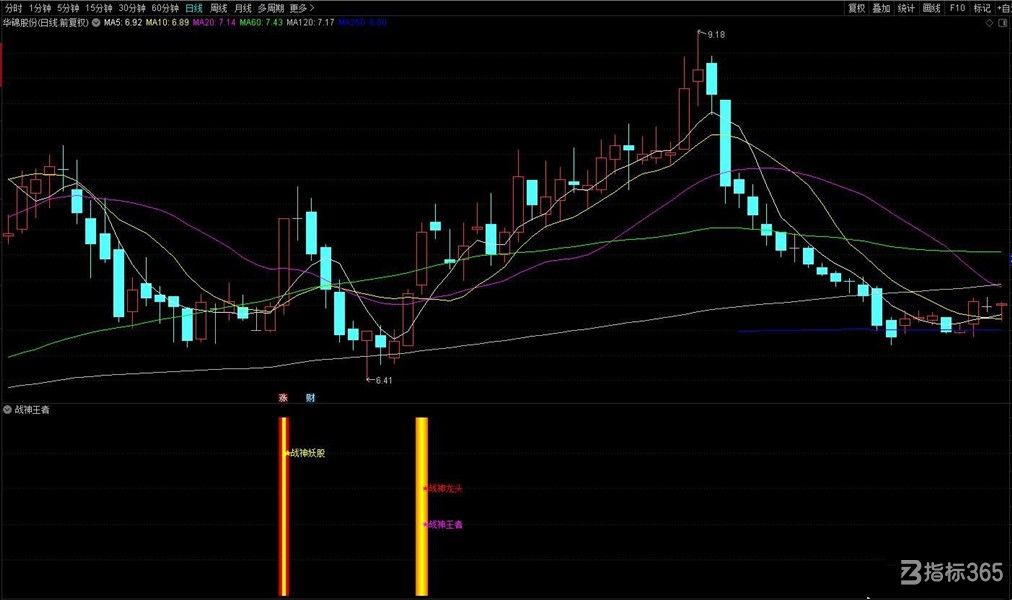
Task: Select the 15分钟 period tab
Action: (x=99, y=8)
